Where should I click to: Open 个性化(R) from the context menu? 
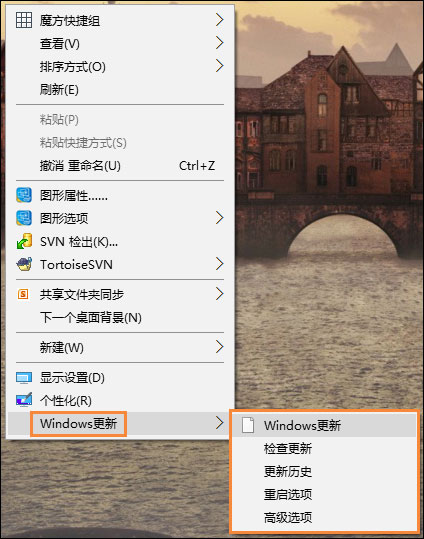click(x=120, y=400)
